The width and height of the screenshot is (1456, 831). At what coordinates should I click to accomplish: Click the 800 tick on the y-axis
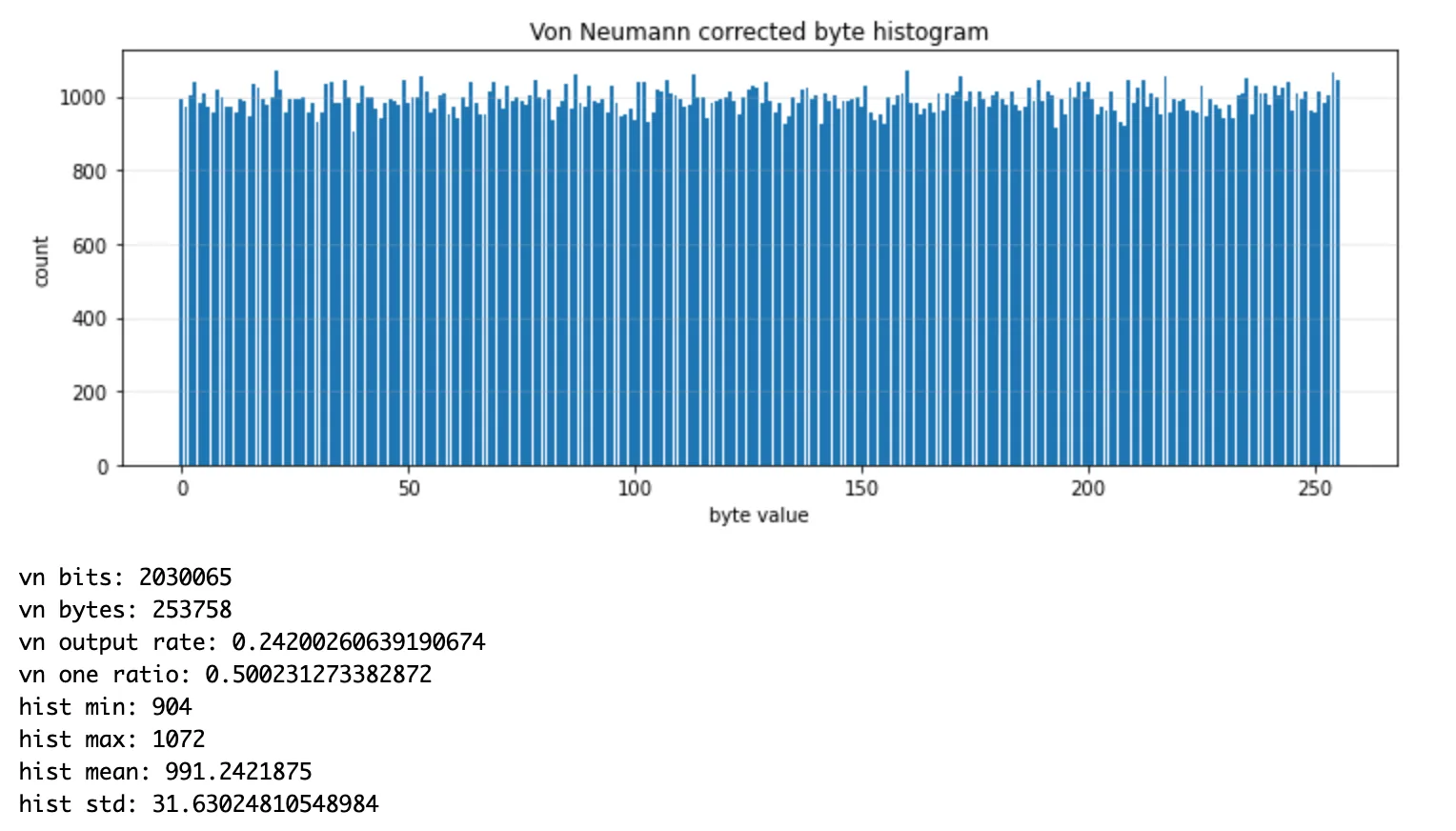[90, 172]
